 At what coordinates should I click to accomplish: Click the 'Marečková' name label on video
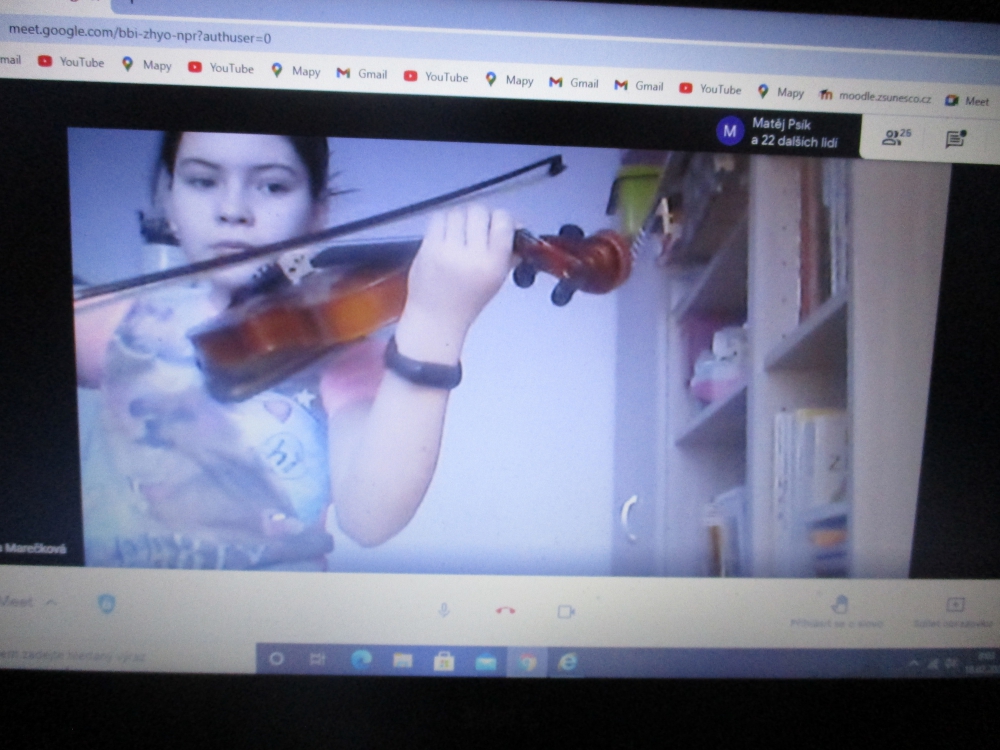pyautogui.click(x=35, y=548)
